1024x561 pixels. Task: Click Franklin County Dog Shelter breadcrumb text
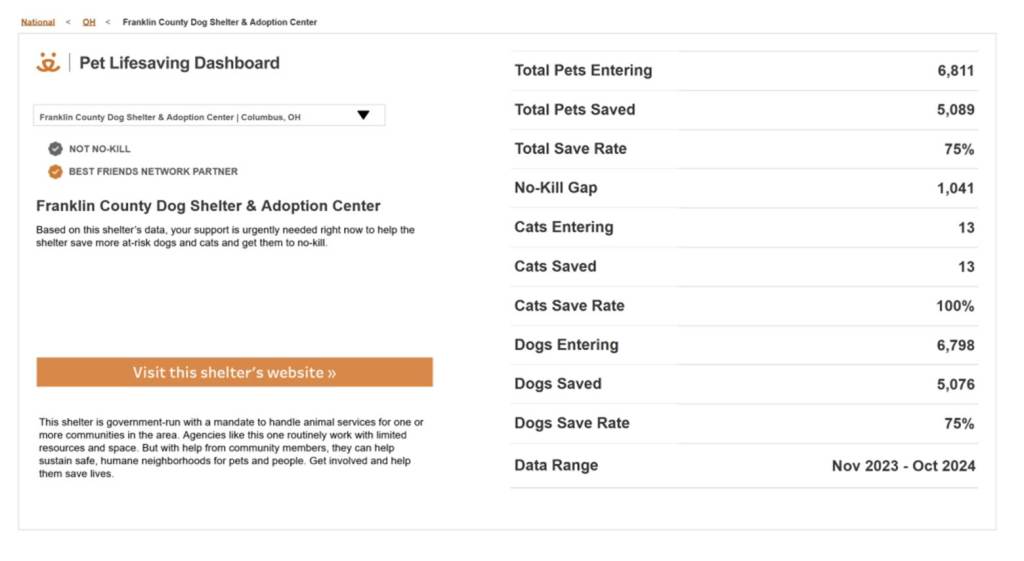point(219,22)
